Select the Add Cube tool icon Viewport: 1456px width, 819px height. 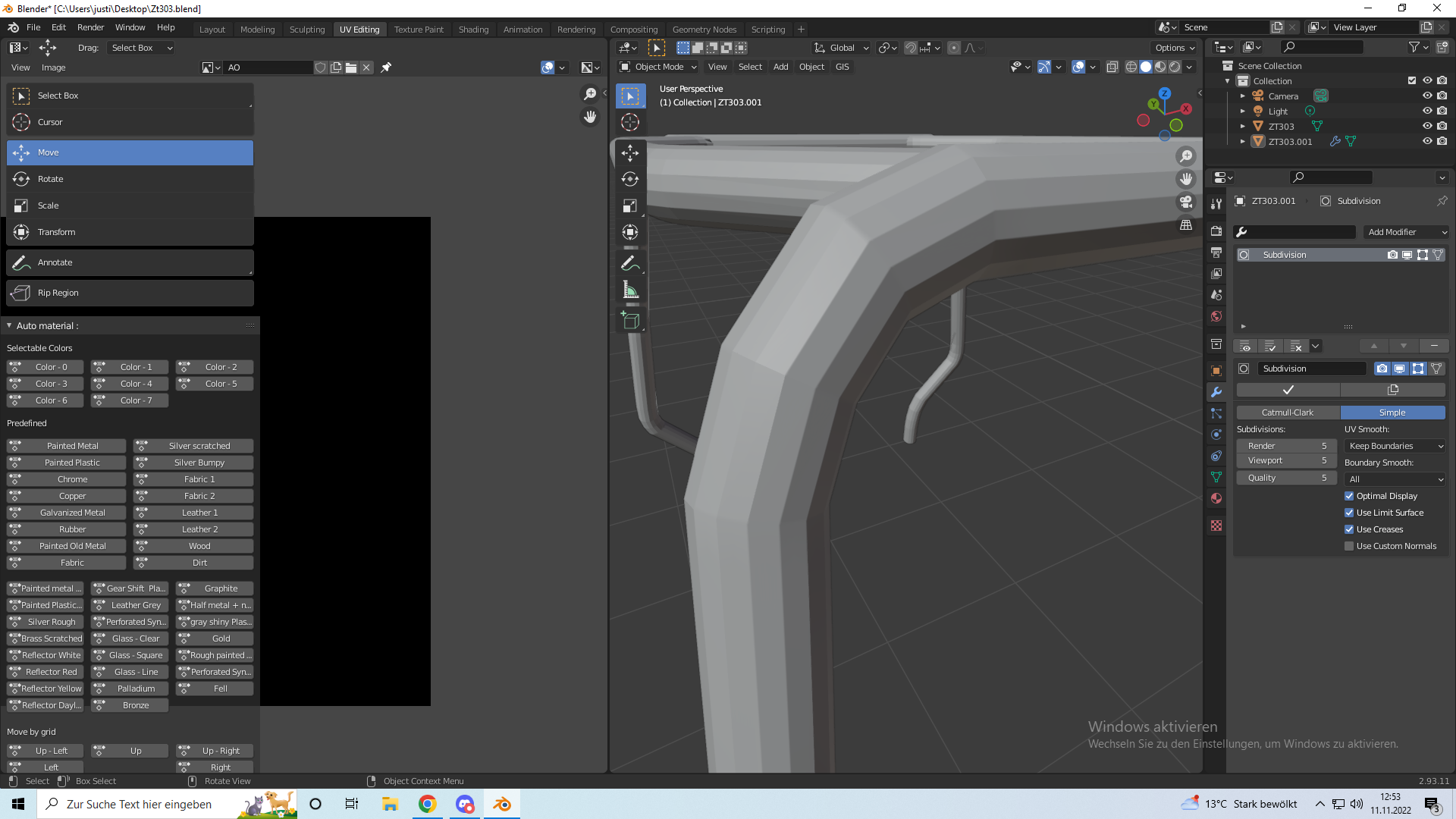pyautogui.click(x=629, y=320)
